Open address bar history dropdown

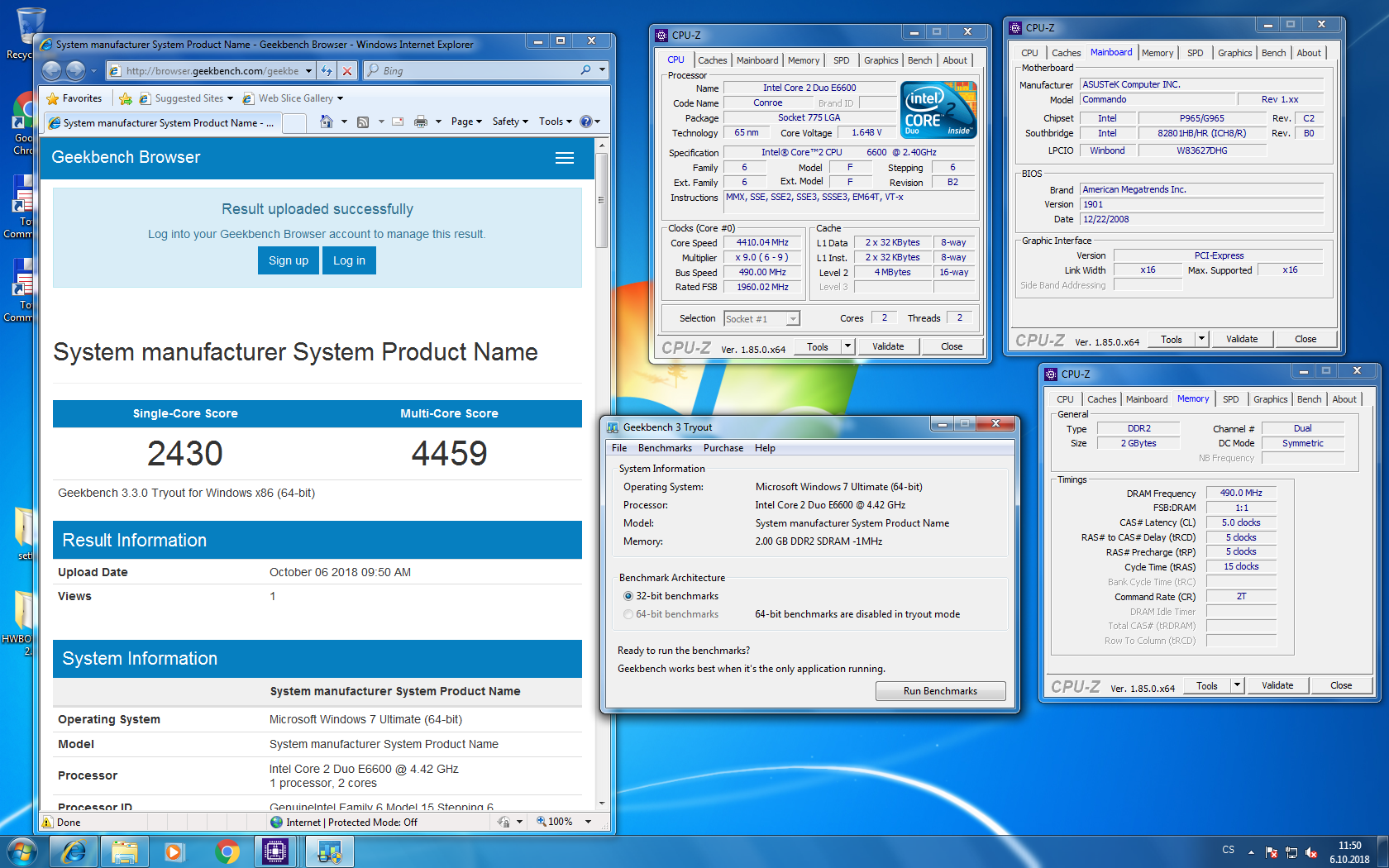[308, 71]
